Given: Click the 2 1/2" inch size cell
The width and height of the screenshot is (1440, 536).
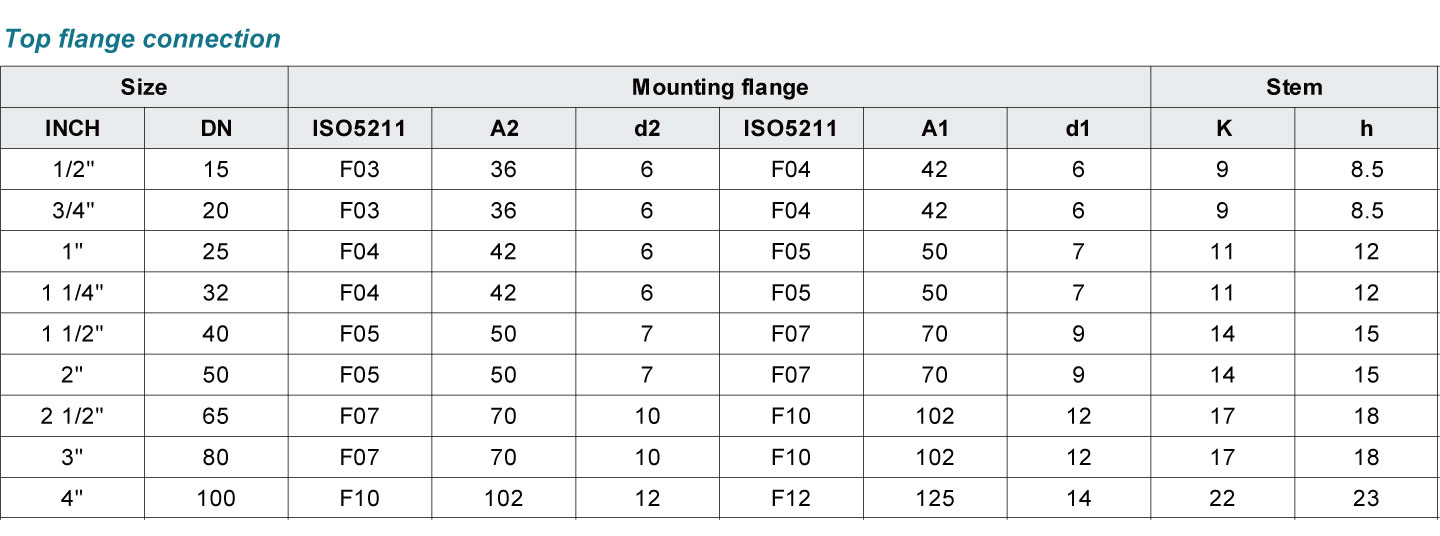Looking at the screenshot, I should pyautogui.click(x=73, y=416).
